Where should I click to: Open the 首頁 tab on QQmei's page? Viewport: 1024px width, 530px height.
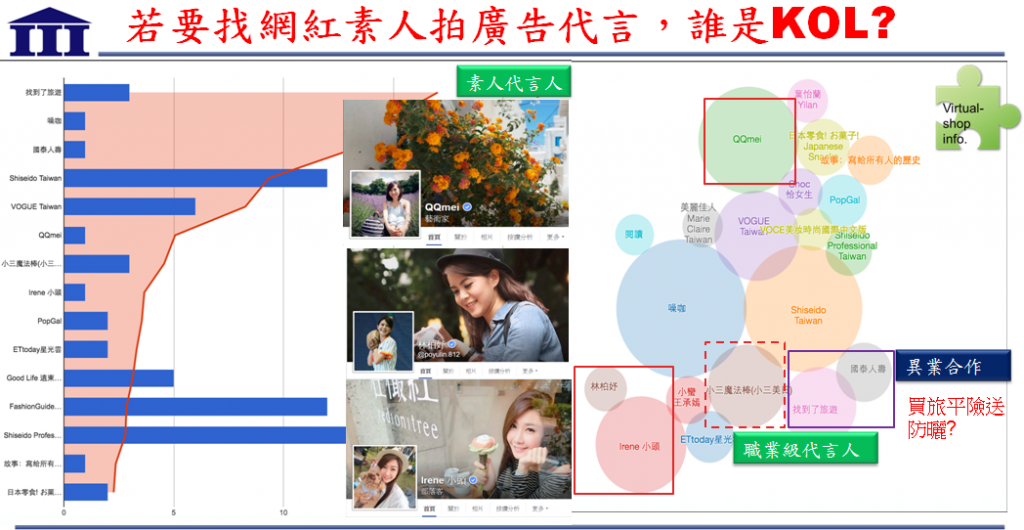(434, 237)
